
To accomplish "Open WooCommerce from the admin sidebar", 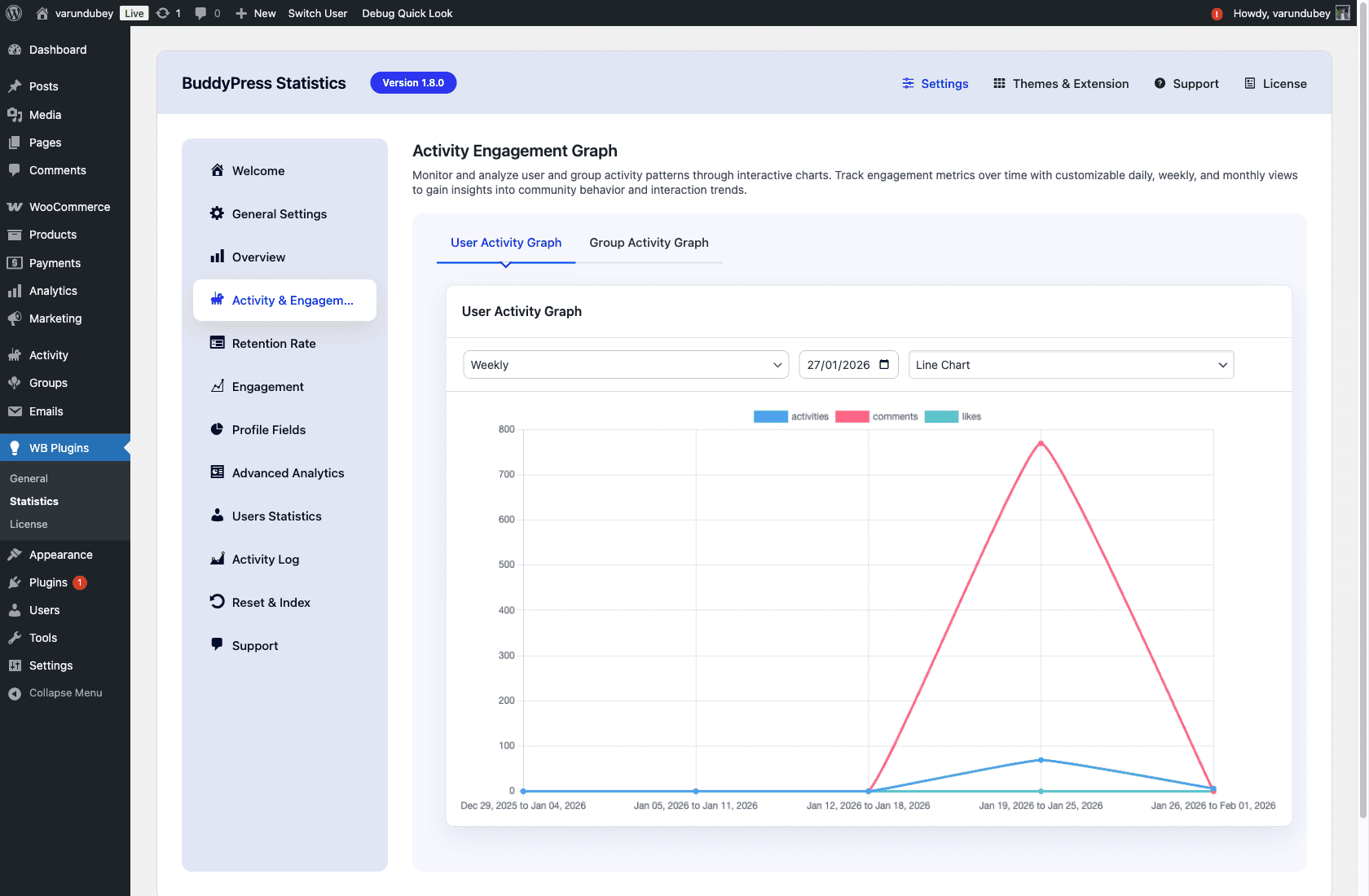I will 69,206.
